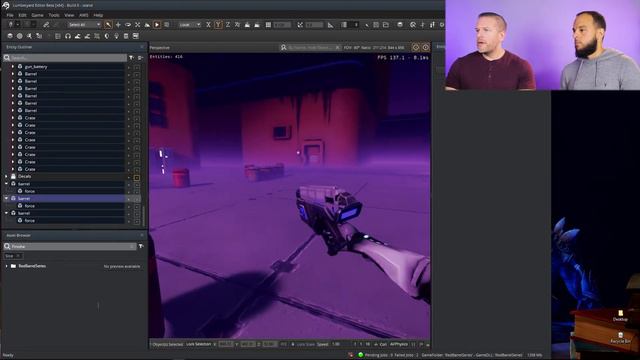
Task: Click the light bulb toolbar icon
Action: click(116, 36)
